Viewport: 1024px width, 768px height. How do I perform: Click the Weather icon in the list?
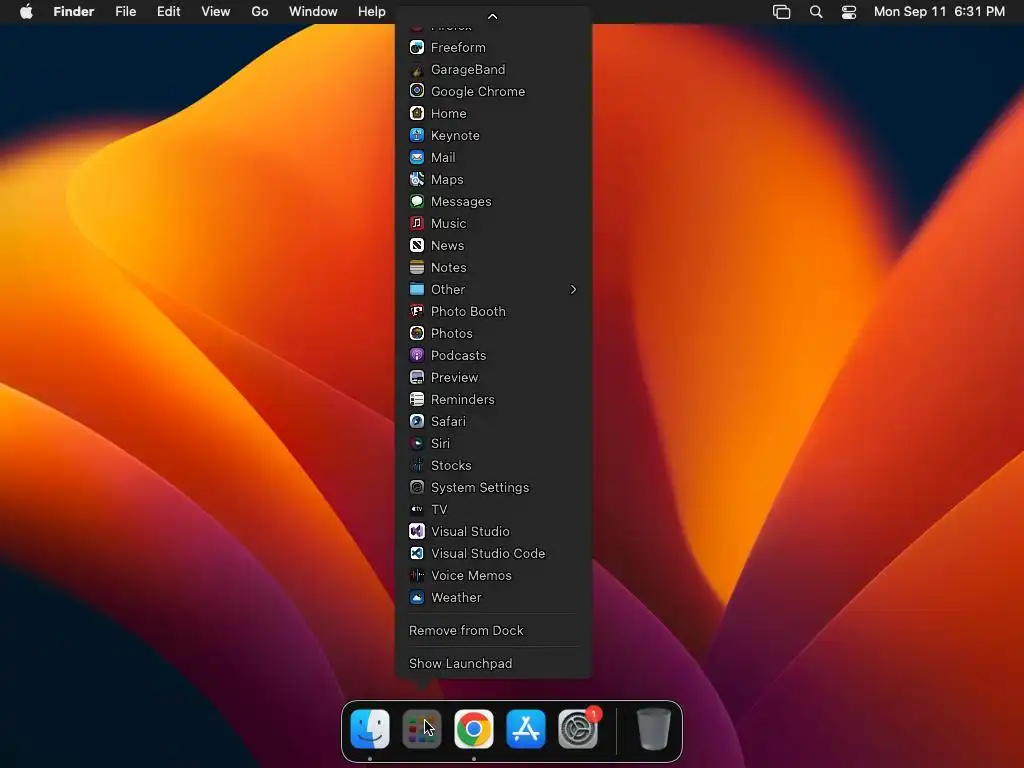(x=417, y=597)
